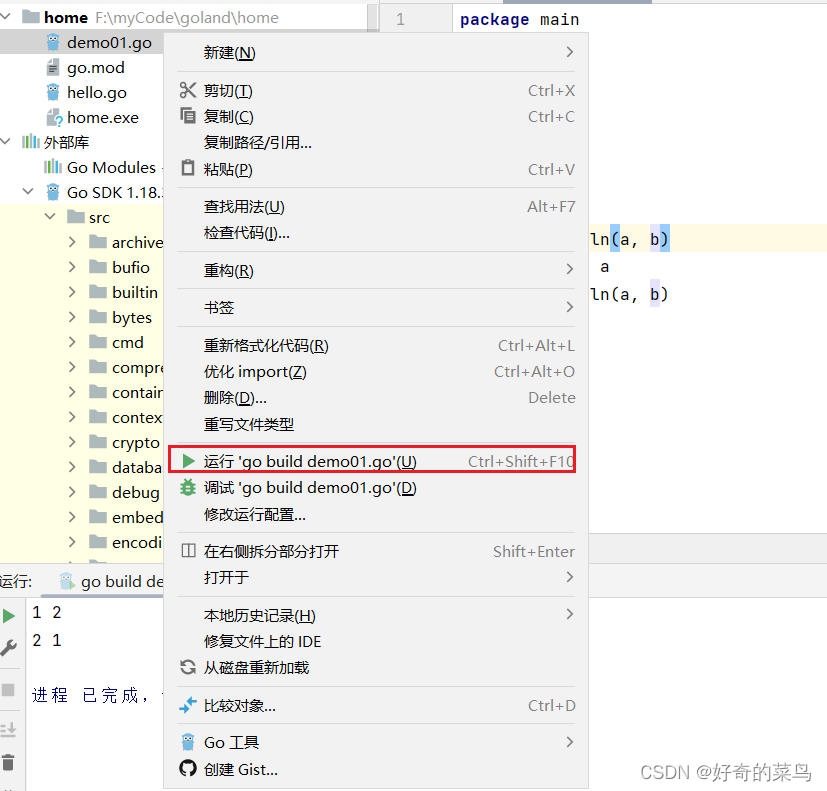Open the 重构 submenu
Screen dimensions: 827x791
[568, 271]
